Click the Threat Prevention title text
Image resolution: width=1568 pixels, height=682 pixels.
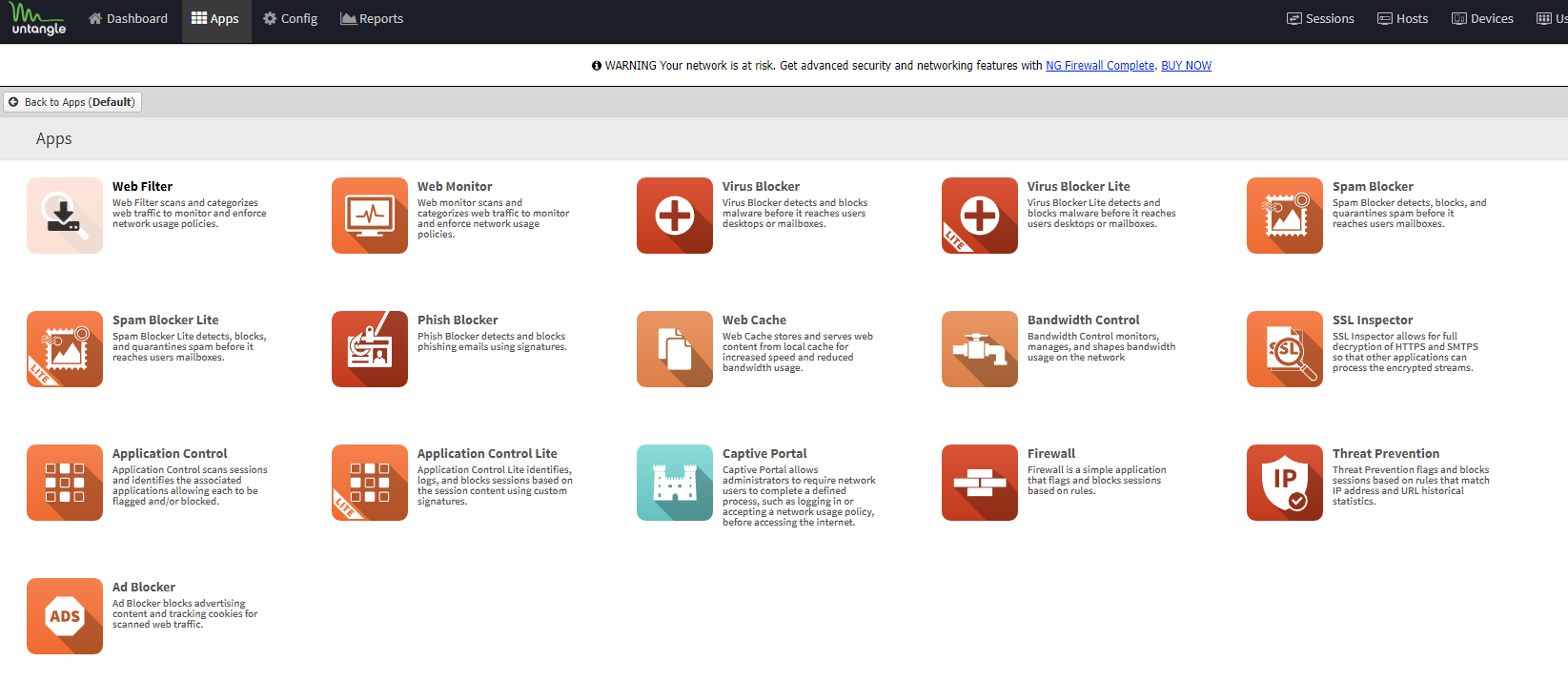pos(1386,454)
